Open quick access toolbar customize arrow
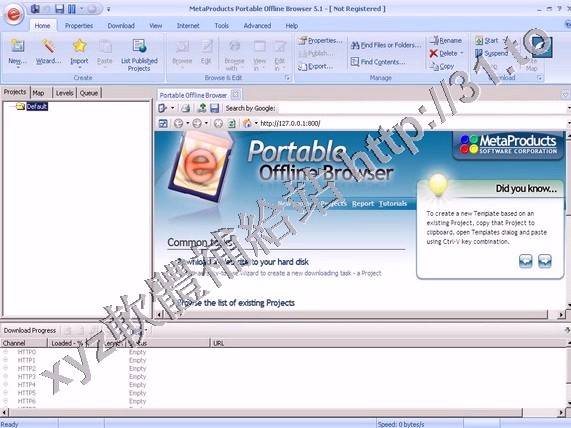571x428 pixels. (x=108, y=9)
